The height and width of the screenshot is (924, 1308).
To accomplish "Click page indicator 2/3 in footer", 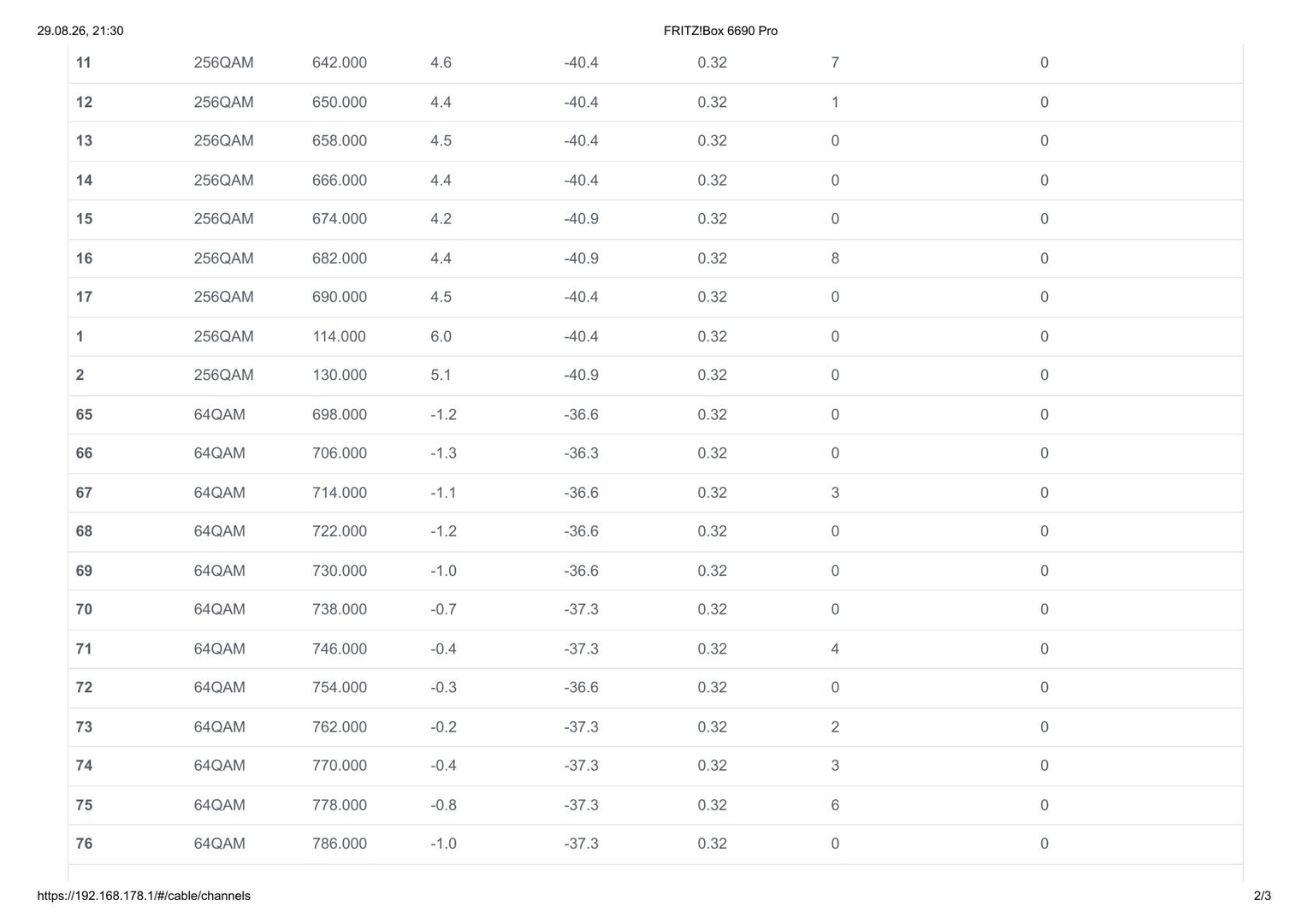I will [x=1263, y=896].
